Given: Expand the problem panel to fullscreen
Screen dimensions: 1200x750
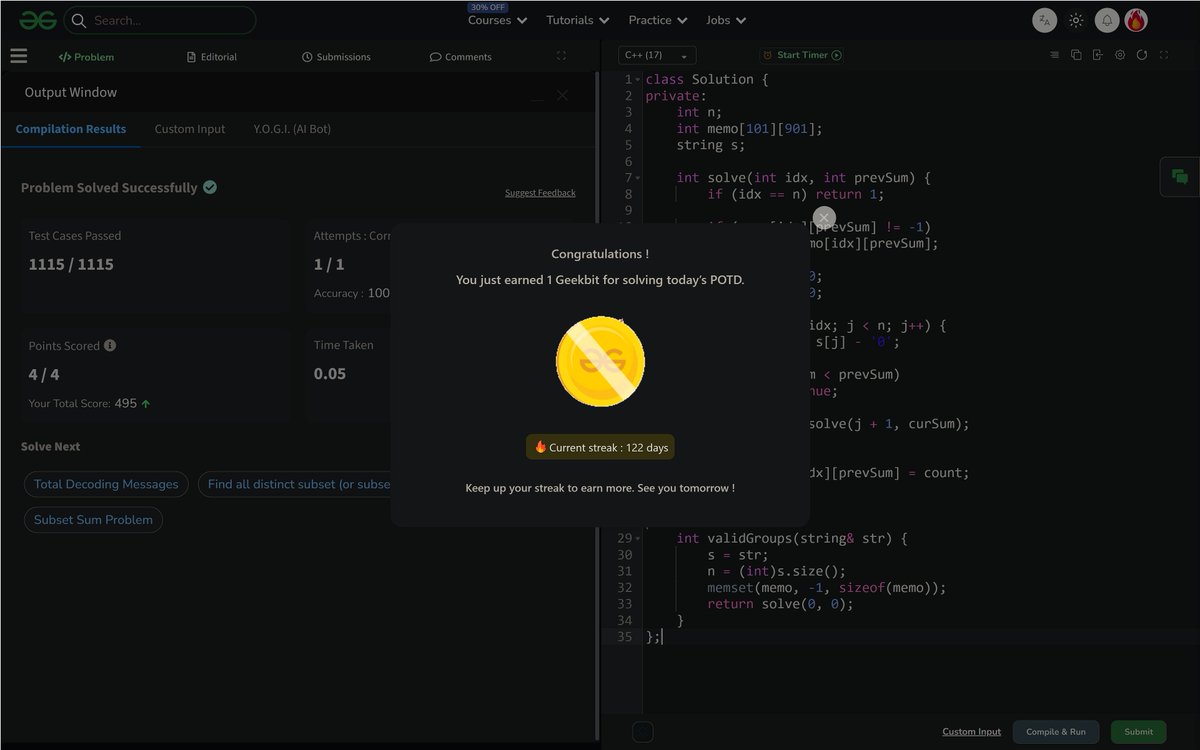Looking at the screenshot, I should [561, 56].
